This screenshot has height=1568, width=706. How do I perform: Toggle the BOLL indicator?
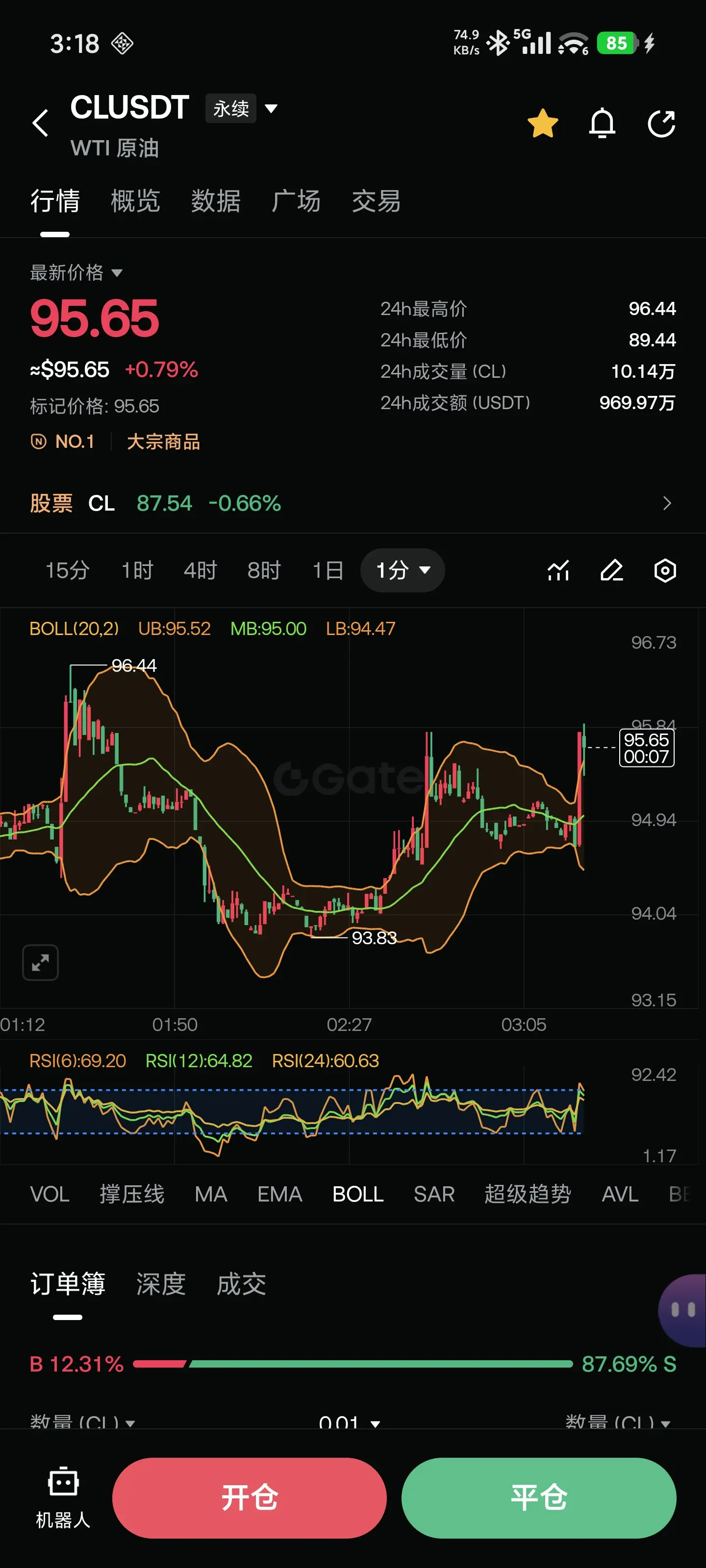(x=358, y=1194)
